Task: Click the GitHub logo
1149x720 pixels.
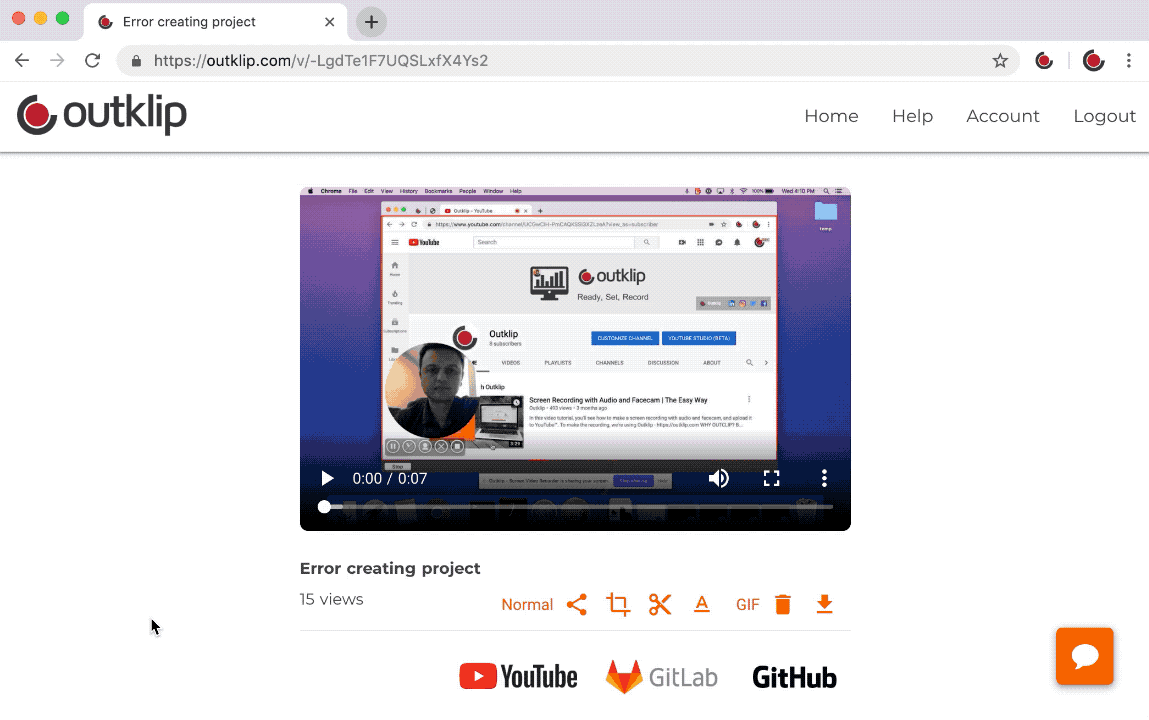Action: pyautogui.click(x=794, y=678)
